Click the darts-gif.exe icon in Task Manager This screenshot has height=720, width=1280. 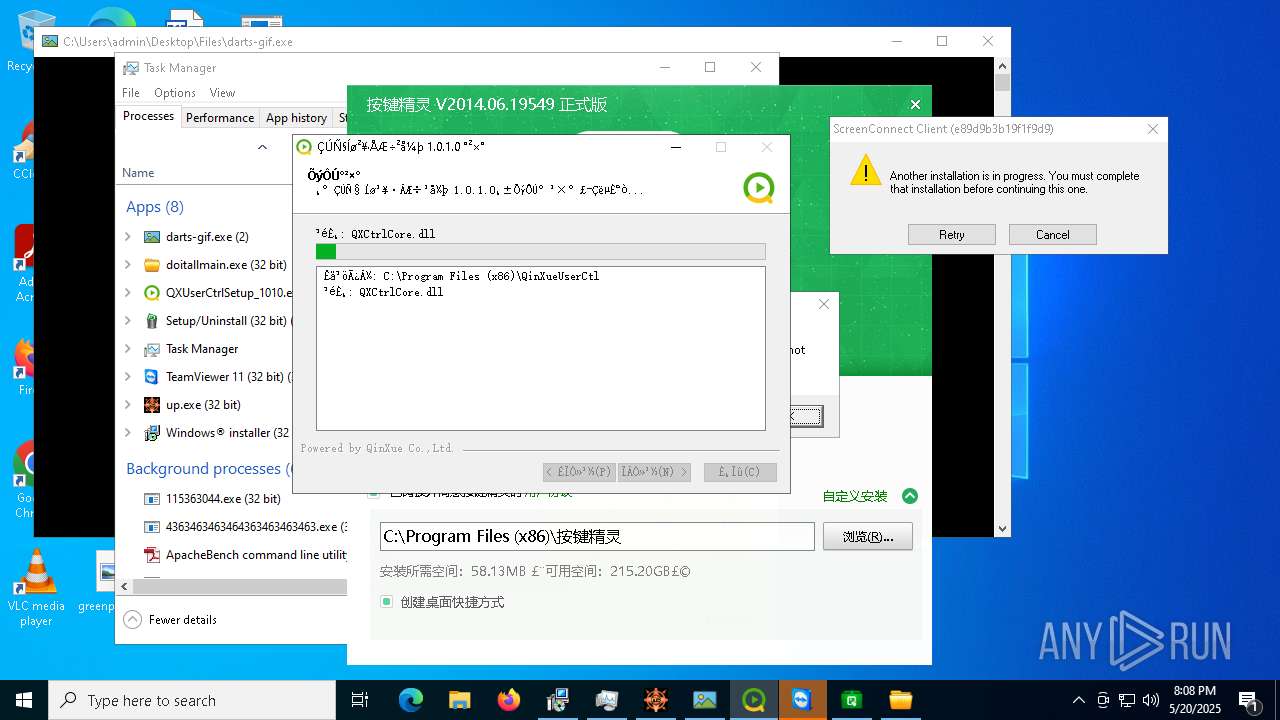[x=152, y=237]
